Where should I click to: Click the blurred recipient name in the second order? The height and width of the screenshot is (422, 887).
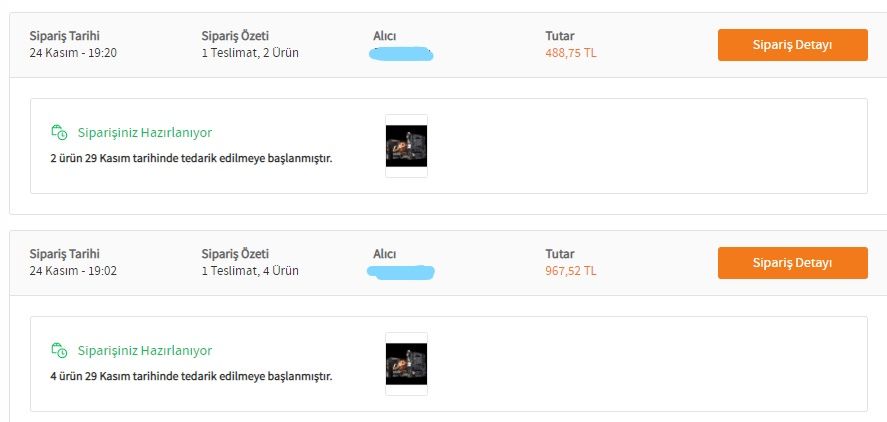pos(401,271)
